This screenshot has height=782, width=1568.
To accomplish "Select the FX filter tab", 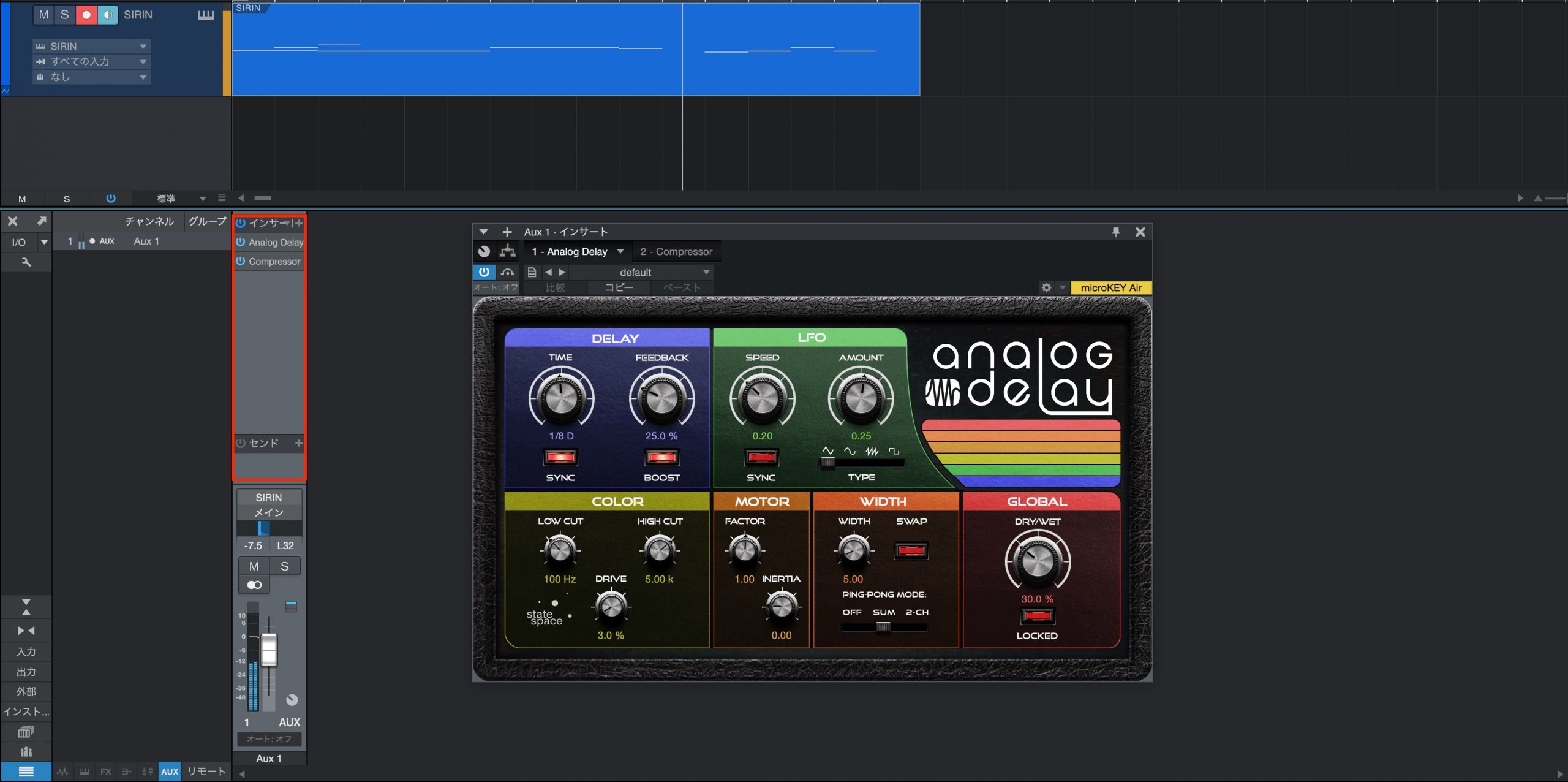I will [106, 772].
